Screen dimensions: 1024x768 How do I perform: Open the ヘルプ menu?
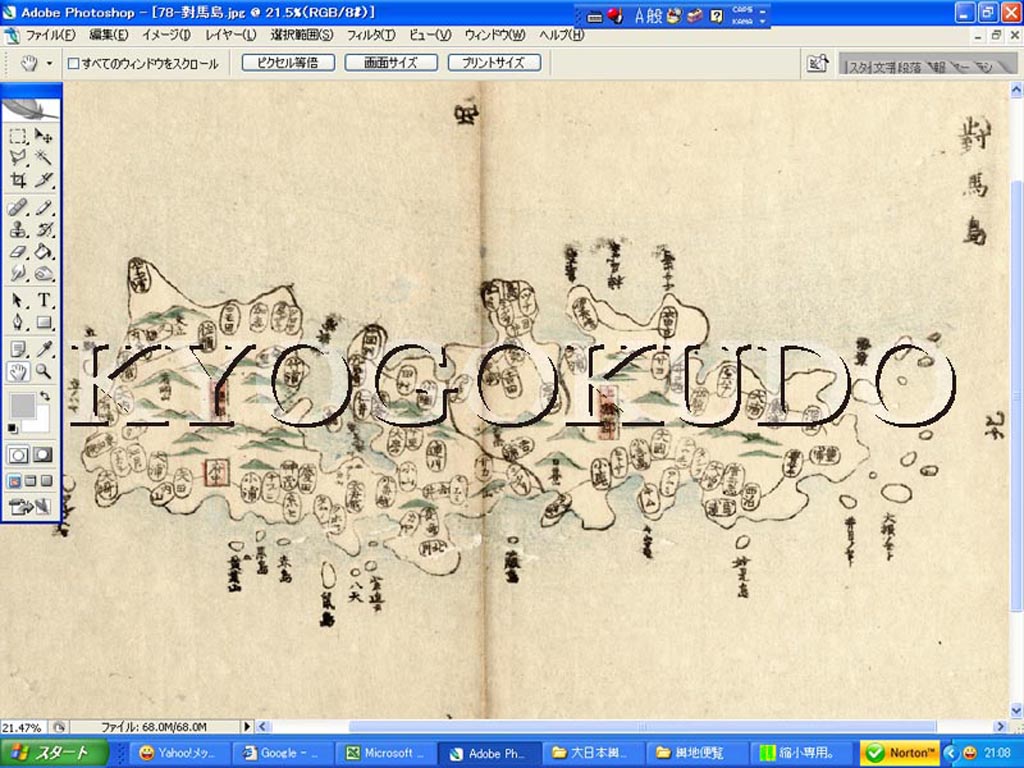coord(561,35)
